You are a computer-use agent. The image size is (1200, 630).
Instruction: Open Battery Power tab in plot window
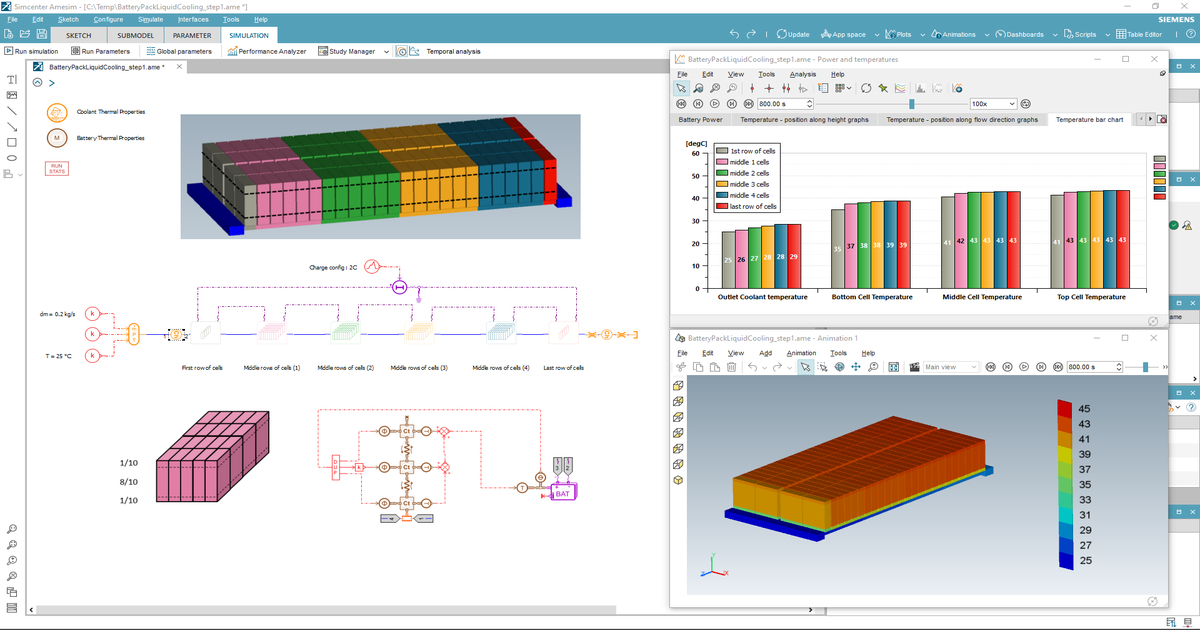click(x=700, y=119)
